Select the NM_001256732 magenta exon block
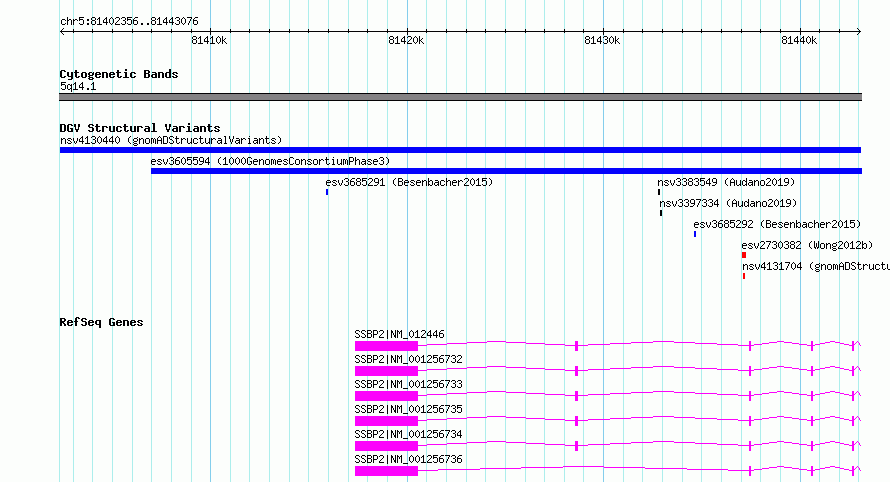Viewport: 890px width, 482px height. click(387, 371)
